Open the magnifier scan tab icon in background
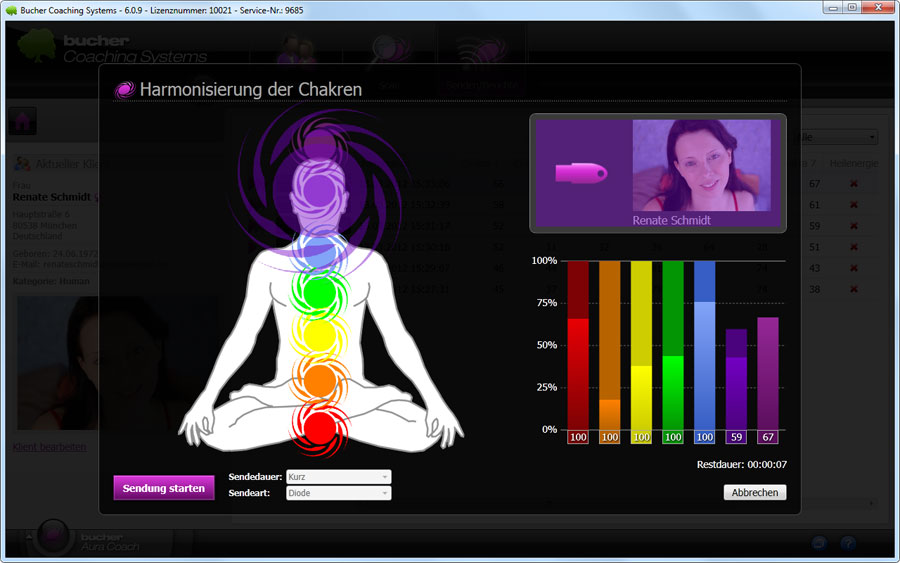900x563 pixels. tap(390, 51)
